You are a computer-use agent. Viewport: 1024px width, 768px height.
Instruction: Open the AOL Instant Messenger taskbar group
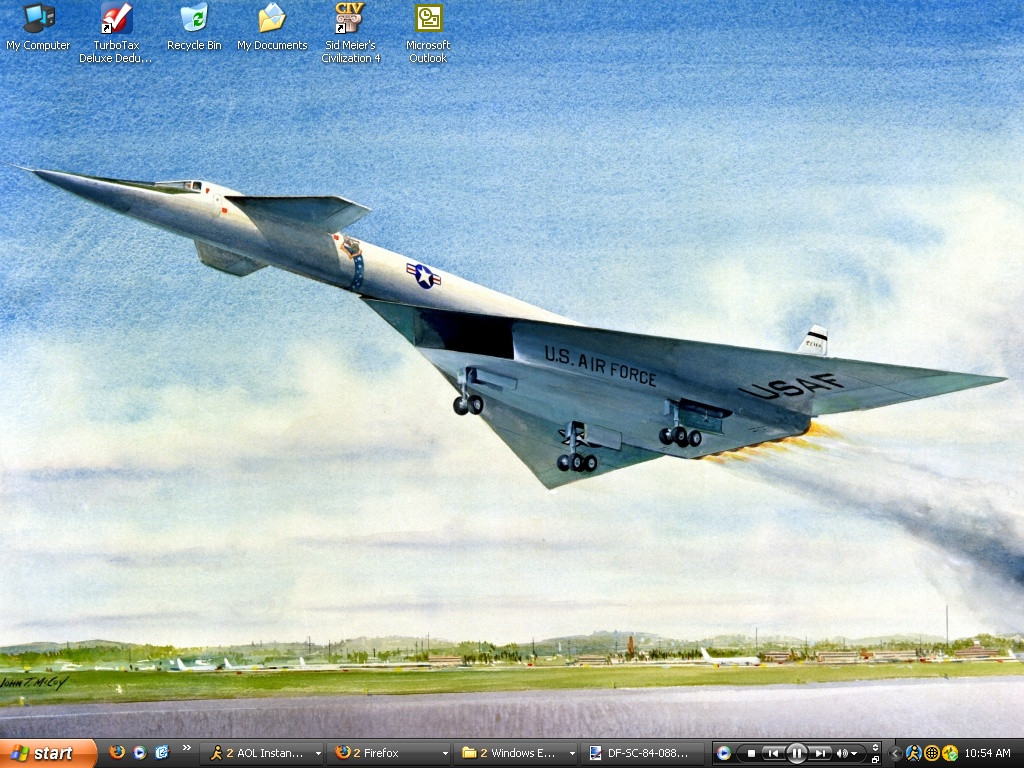[x=262, y=753]
